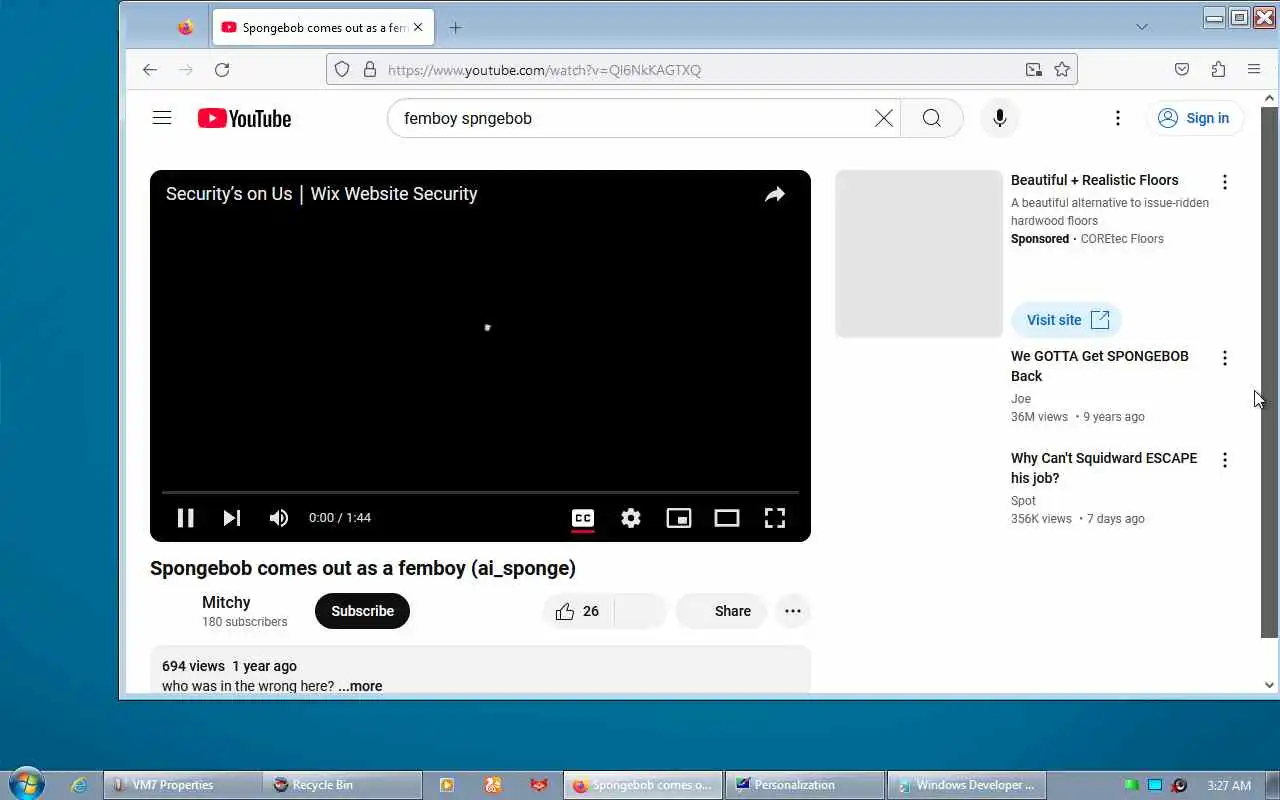
Task: Show the 3:27 AM system clock
Action: pyautogui.click(x=1229, y=785)
